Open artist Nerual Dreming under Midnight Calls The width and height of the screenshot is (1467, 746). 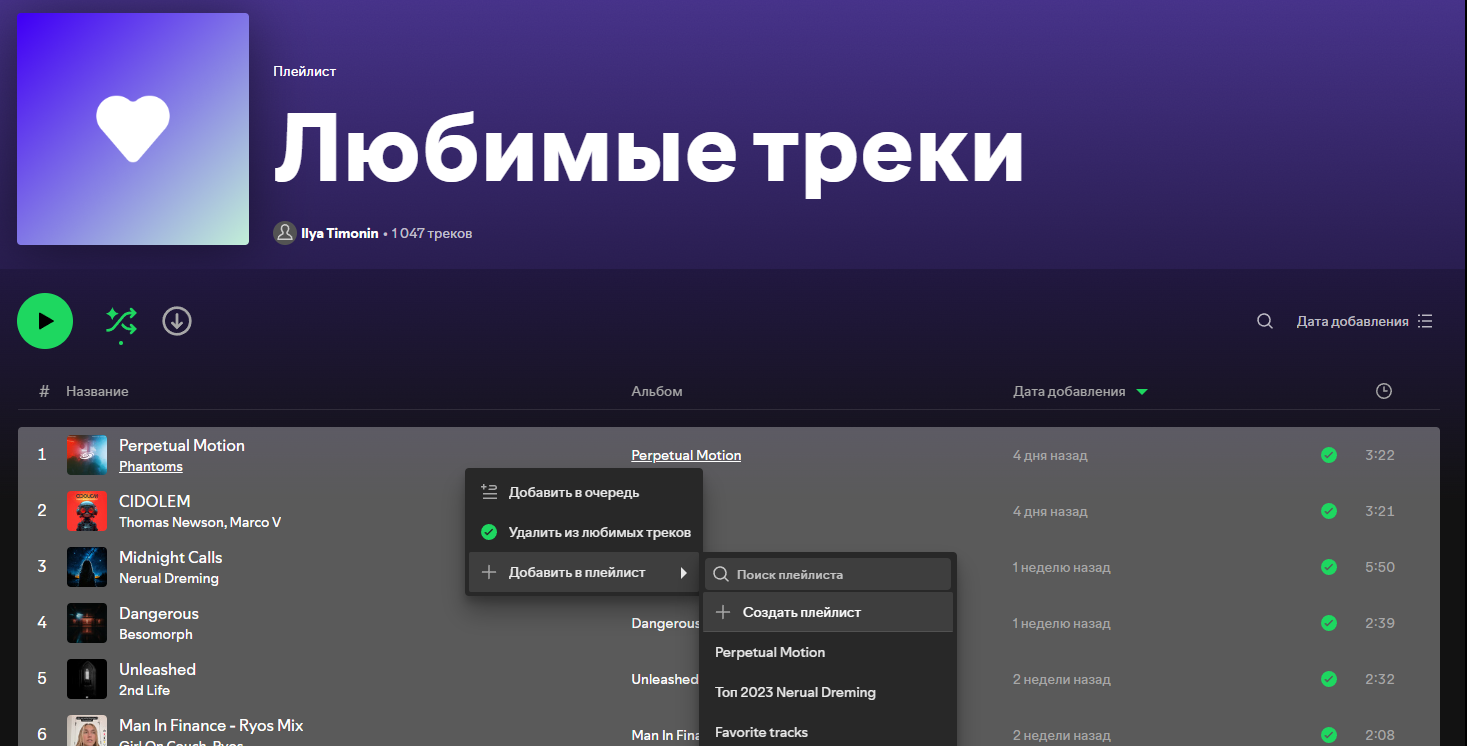click(x=169, y=578)
